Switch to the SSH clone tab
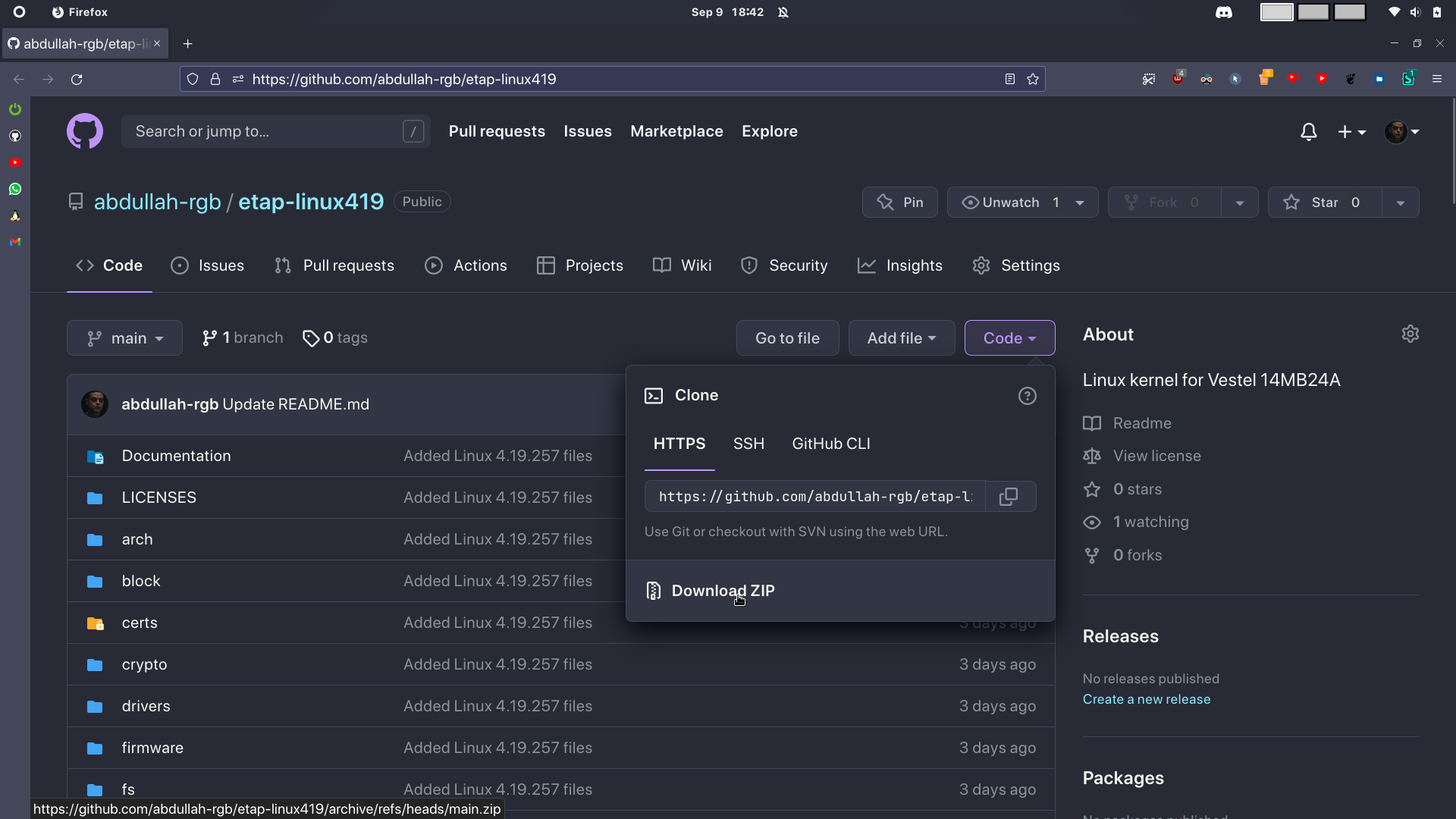Image resolution: width=1456 pixels, height=819 pixels. [748, 444]
